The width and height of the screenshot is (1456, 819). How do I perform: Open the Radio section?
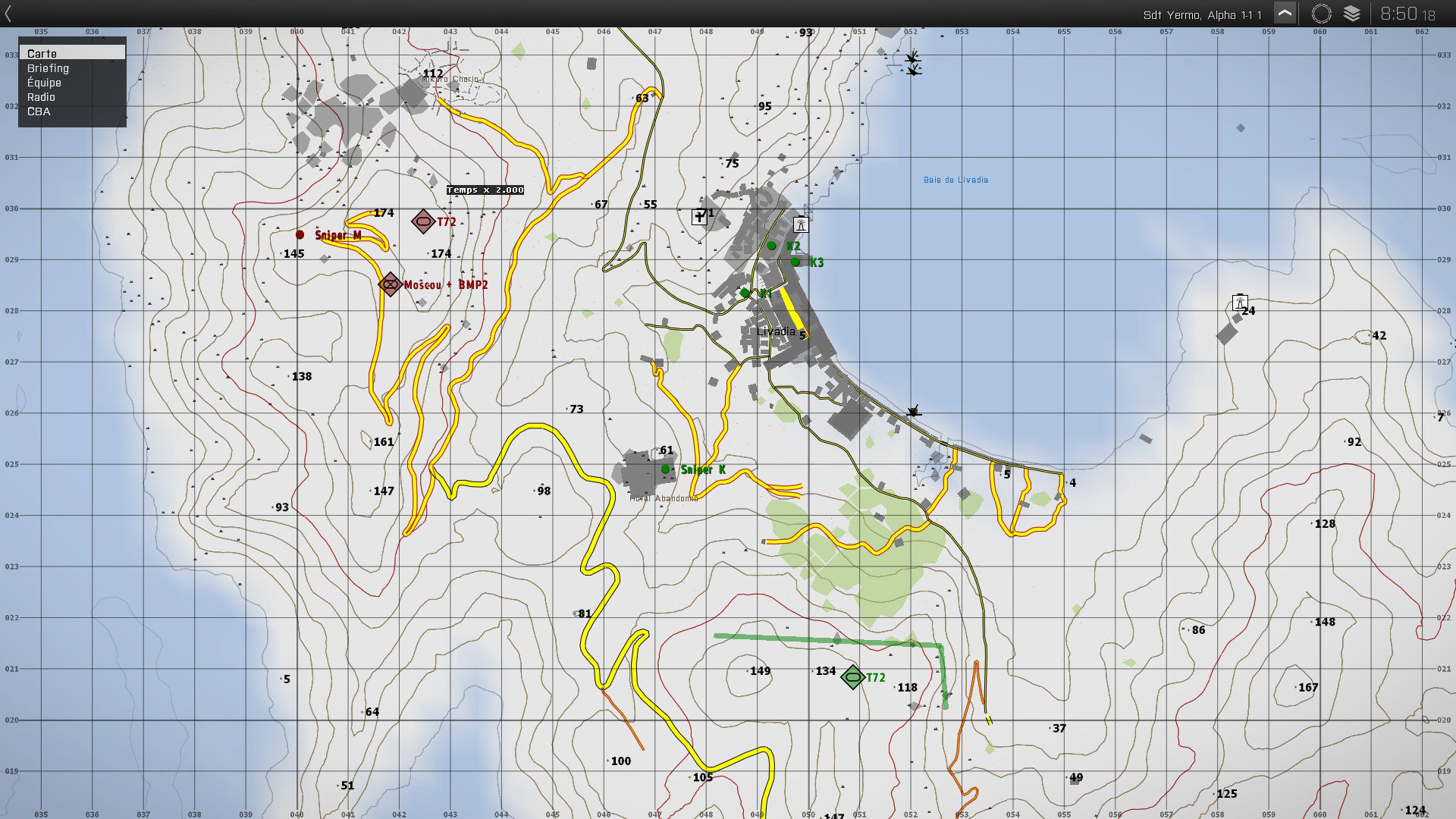click(x=41, y=97)
